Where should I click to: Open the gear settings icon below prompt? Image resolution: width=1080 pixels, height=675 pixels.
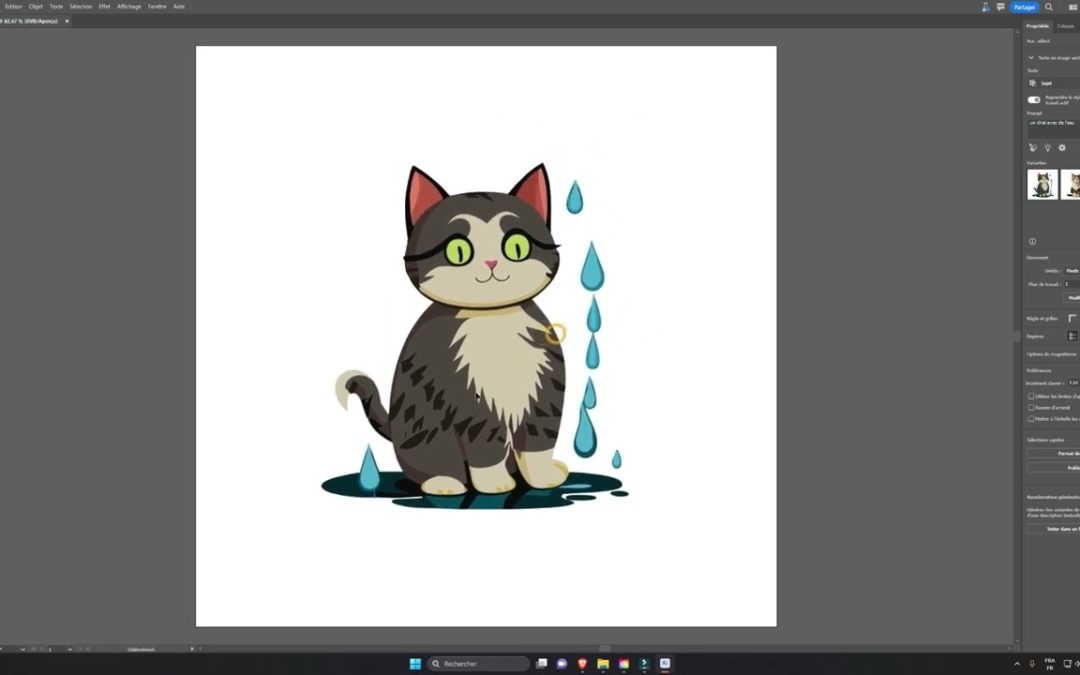coord(1061,147)
